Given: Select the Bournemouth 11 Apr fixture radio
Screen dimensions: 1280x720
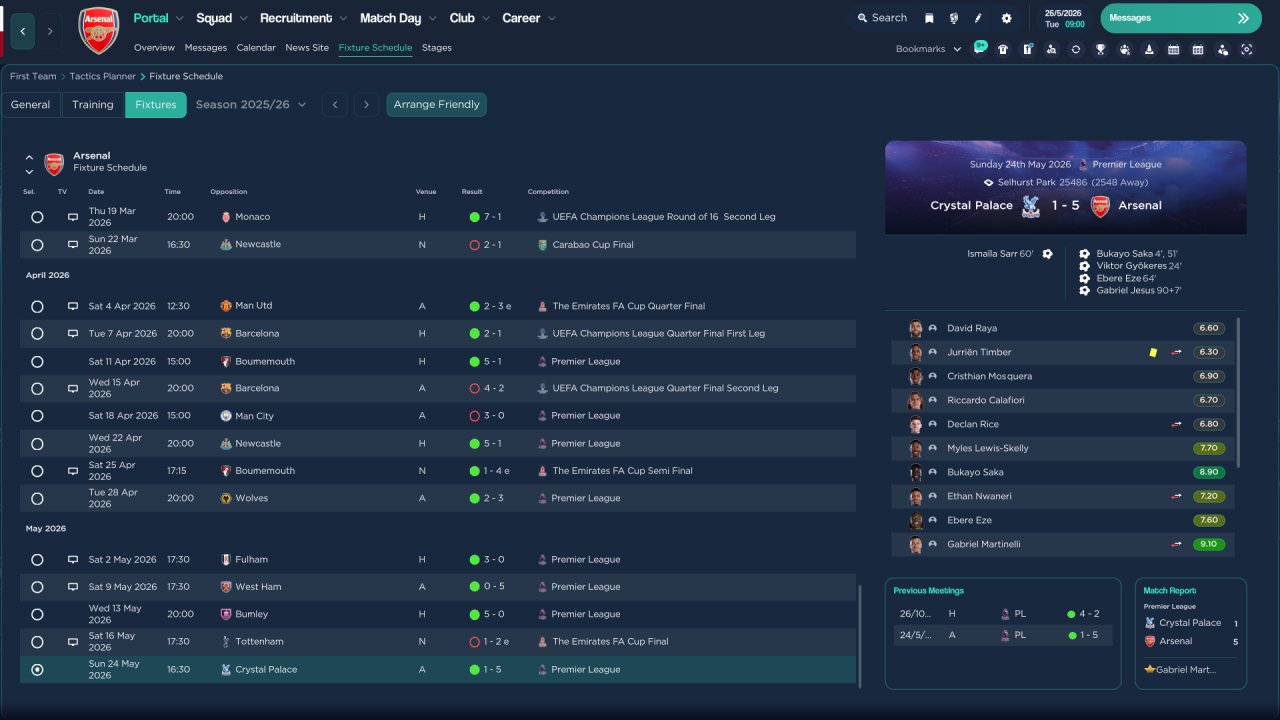Looking at the screenshot, I should [37, 361].
